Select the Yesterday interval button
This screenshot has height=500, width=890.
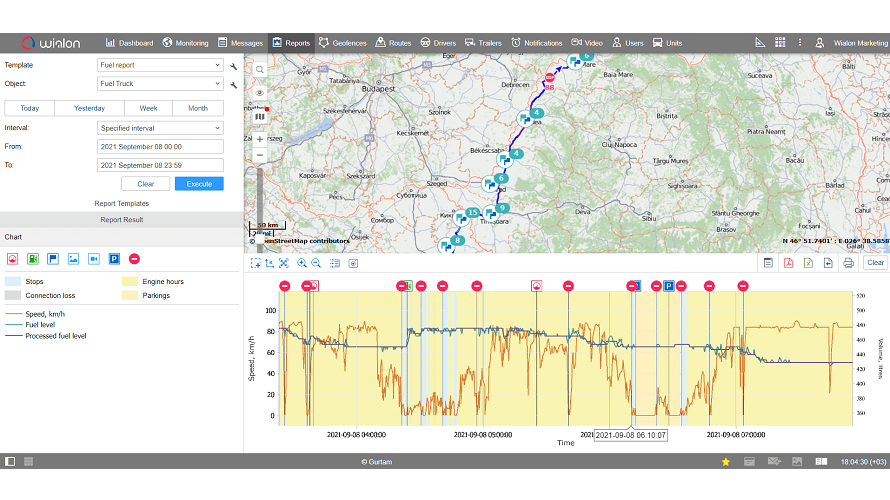click(x=89, y=108)
